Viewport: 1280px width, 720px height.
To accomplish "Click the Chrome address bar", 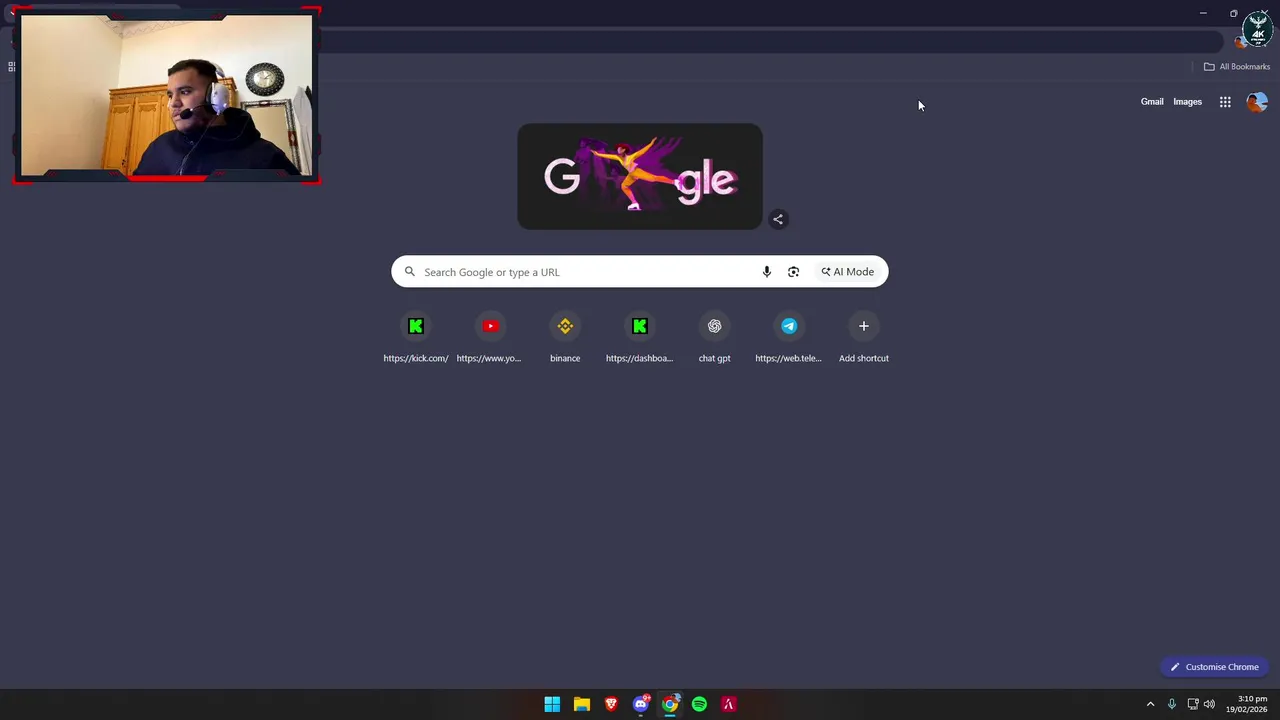I will click(x=770, y=42).
